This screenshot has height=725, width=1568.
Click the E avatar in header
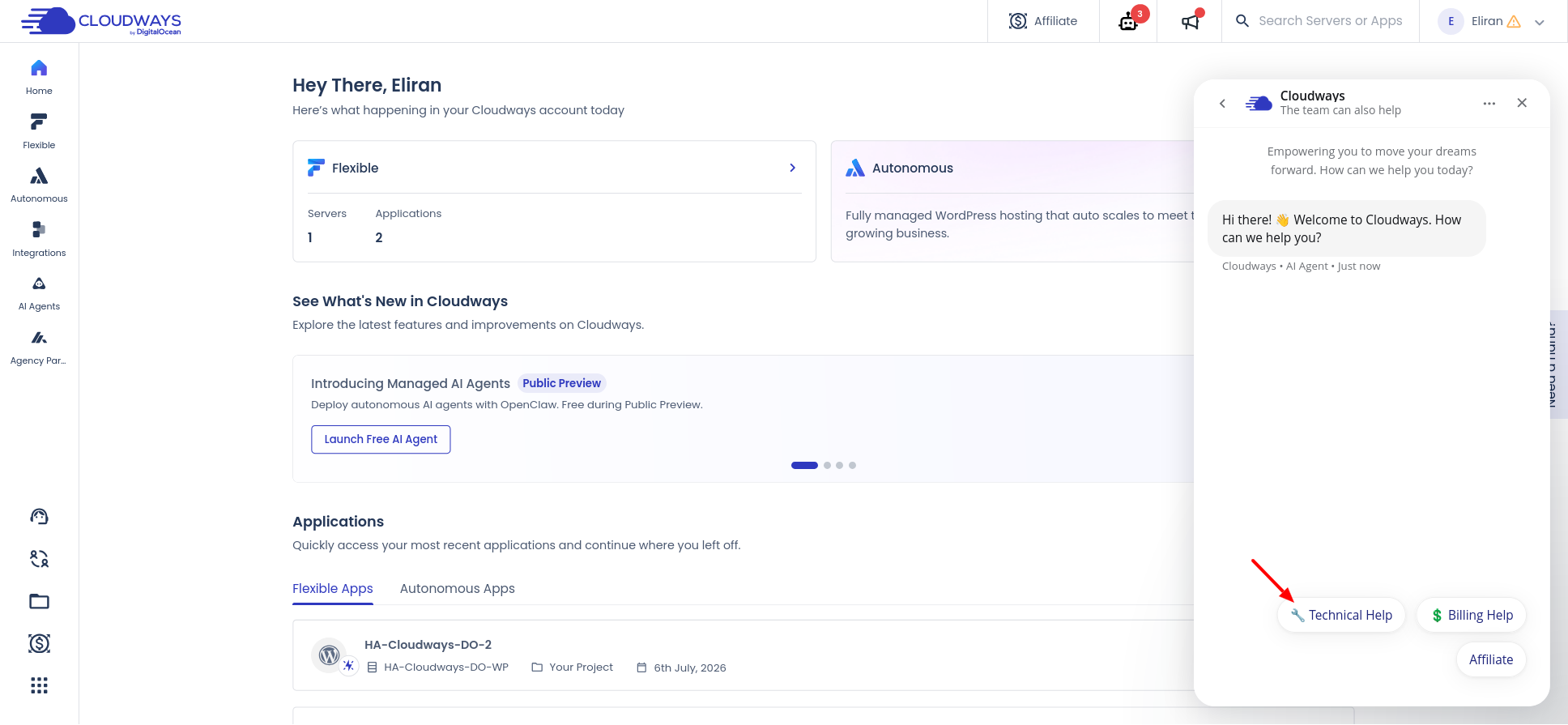click(1451, 21)
